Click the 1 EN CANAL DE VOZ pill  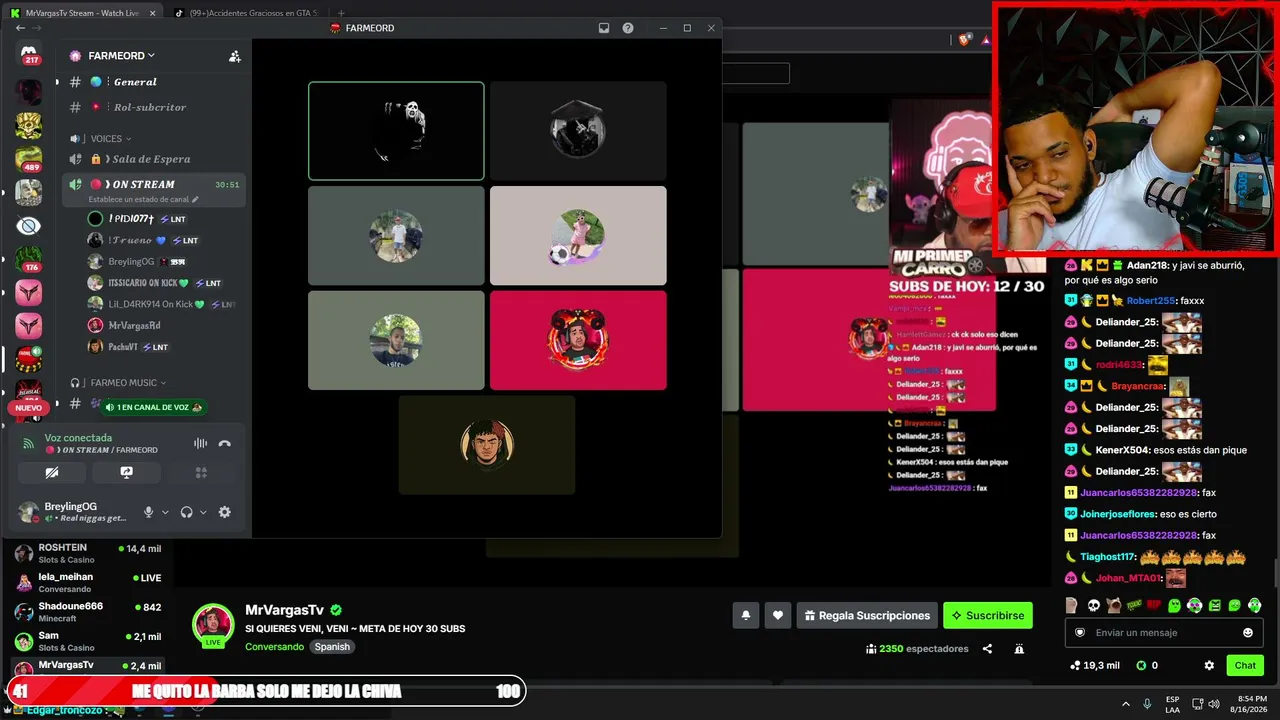pyautogui.click(x=154, y=407)
